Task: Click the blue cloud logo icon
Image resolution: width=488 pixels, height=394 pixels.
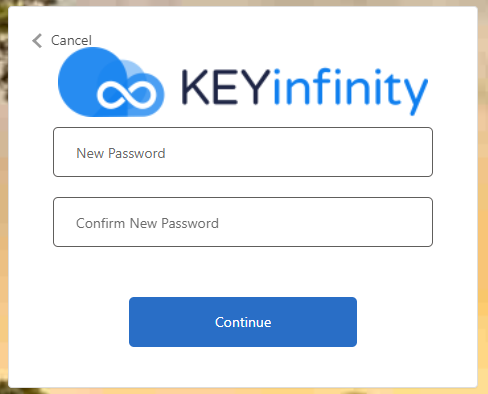Action: (111, 82)
